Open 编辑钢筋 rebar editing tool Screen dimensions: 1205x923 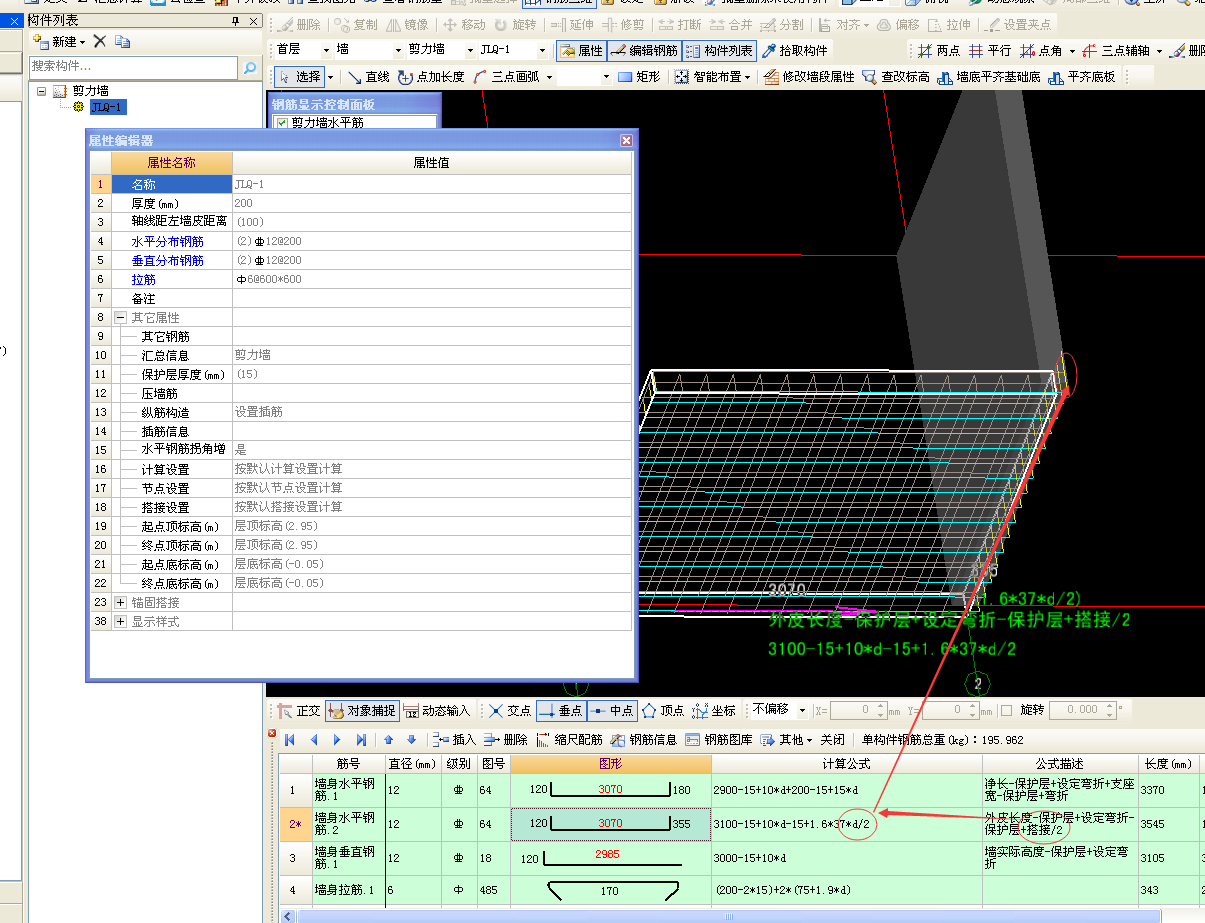[x=643, y=50]
